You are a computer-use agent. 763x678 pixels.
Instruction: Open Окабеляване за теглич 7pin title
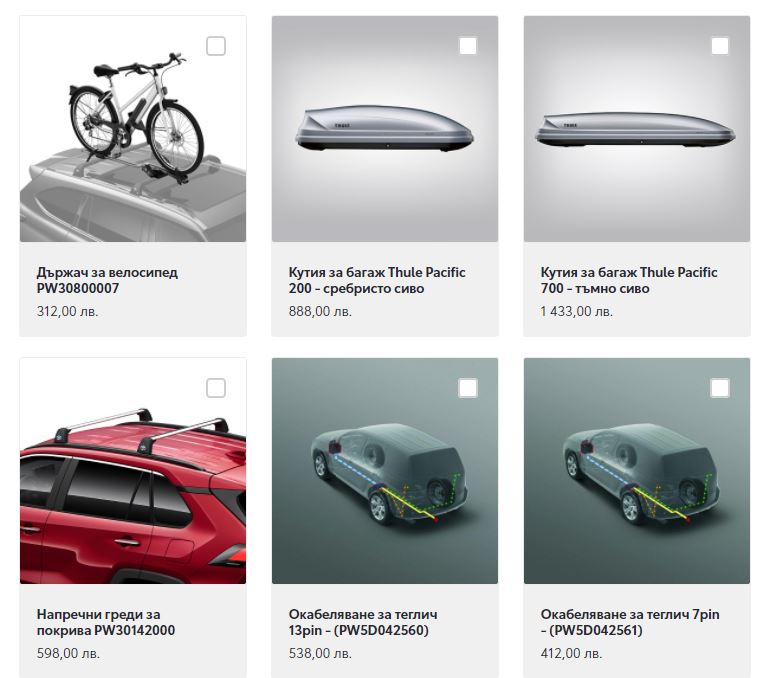630,623
